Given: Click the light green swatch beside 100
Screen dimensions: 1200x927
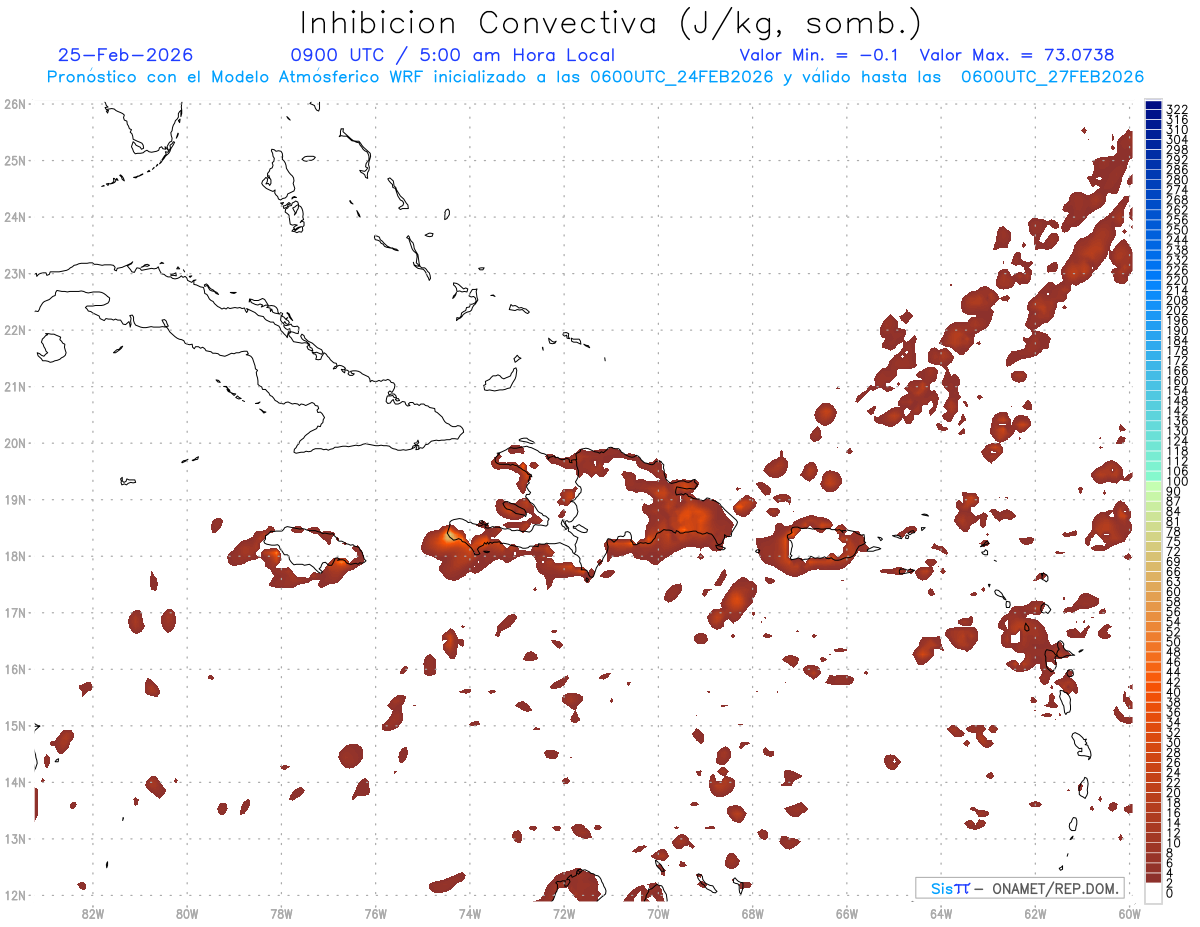Looking at the screenshot, I should pyautogui.click(x=1153, y=486).
